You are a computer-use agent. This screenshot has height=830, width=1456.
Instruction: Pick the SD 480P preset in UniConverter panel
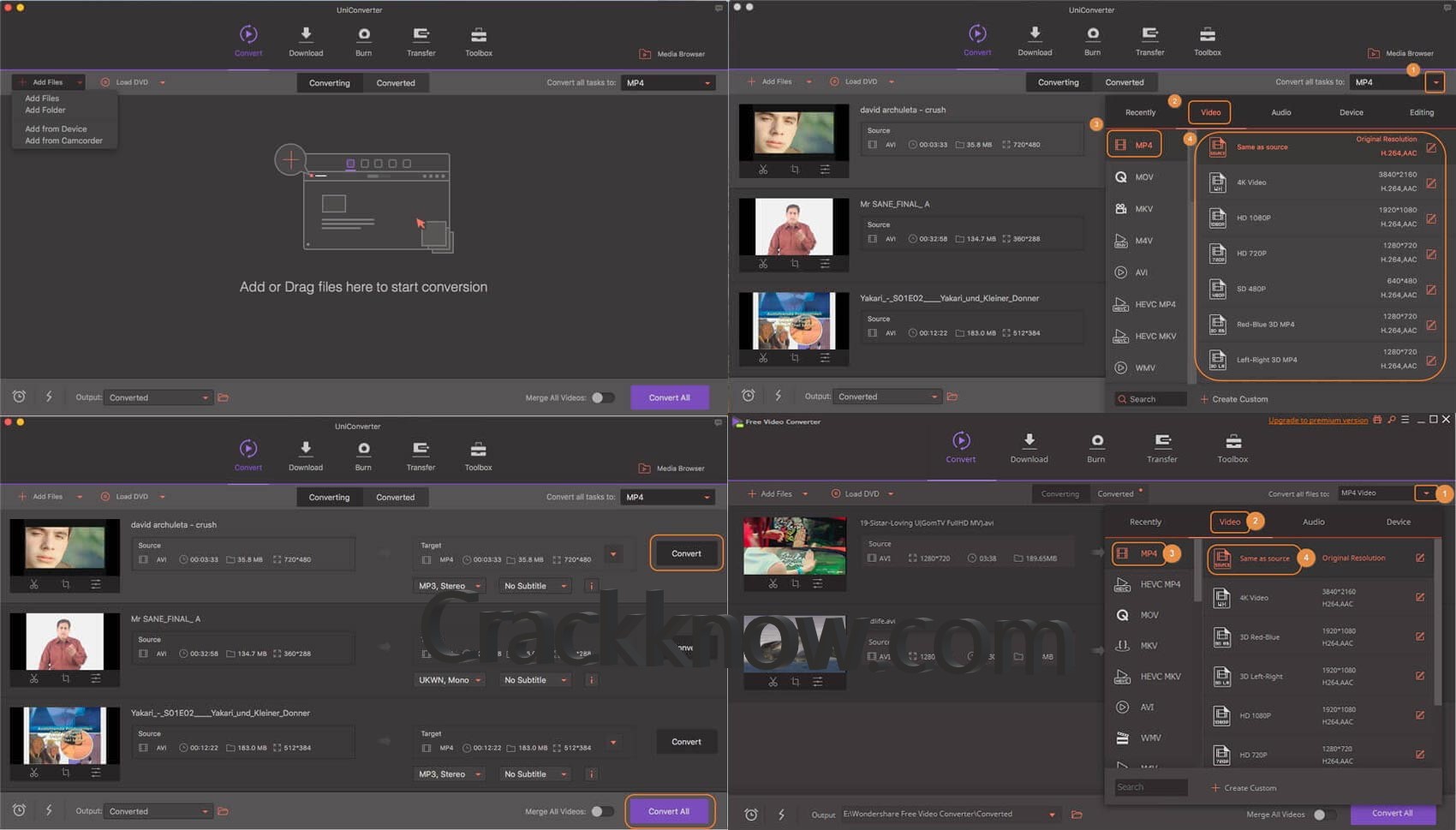click(1315, 289)
